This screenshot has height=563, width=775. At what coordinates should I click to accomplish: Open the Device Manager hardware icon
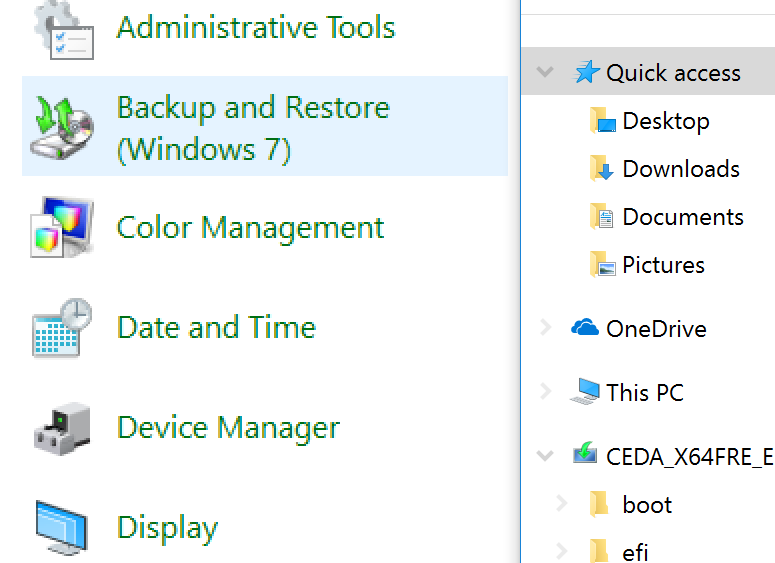coord(62,429)
